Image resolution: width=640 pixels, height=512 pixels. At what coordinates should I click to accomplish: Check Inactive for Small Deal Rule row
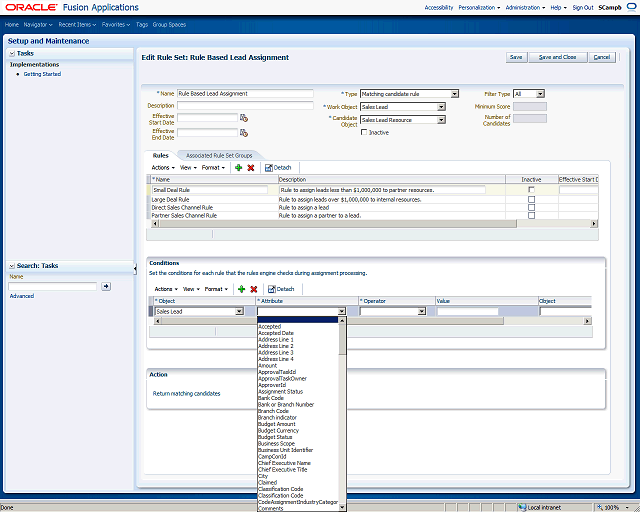531,190
